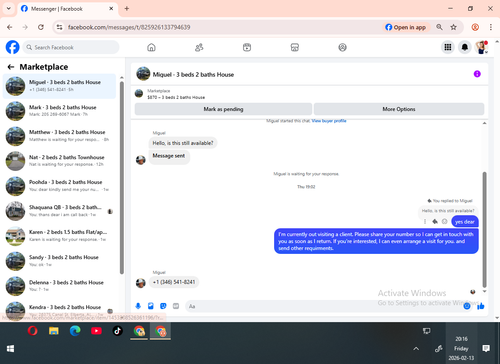Open the Friends icon in top navigation

[199, 47]
